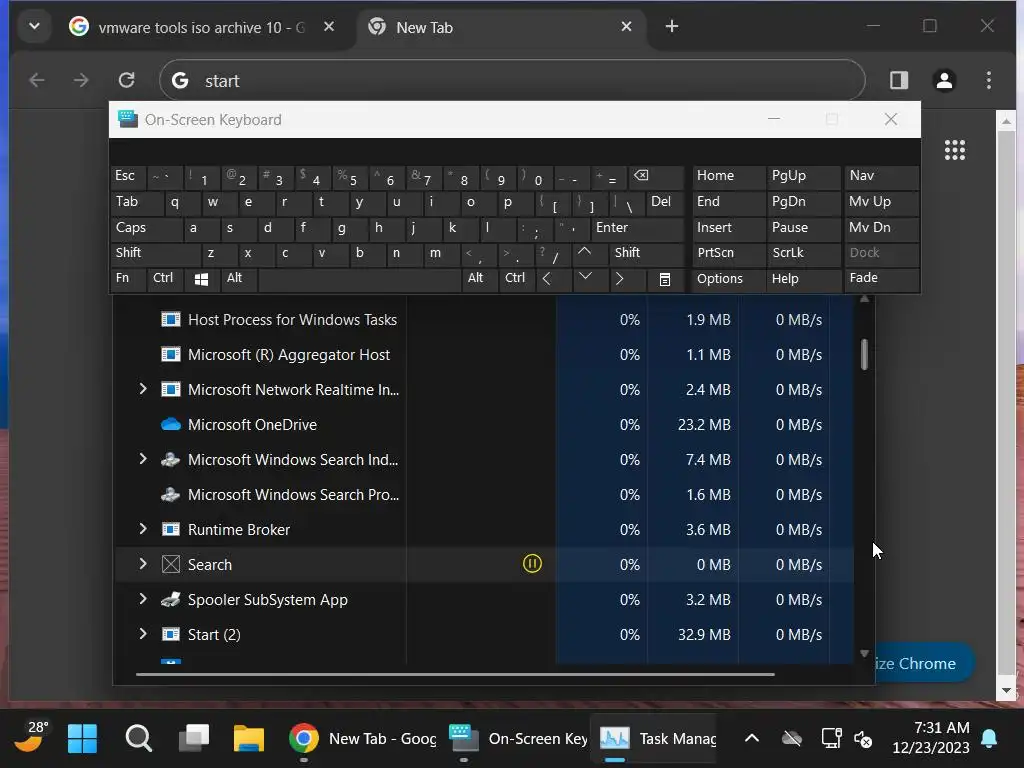Click Help key on On-Screen Keyboard
The image size is (1024, 768).
pos(803,279)
